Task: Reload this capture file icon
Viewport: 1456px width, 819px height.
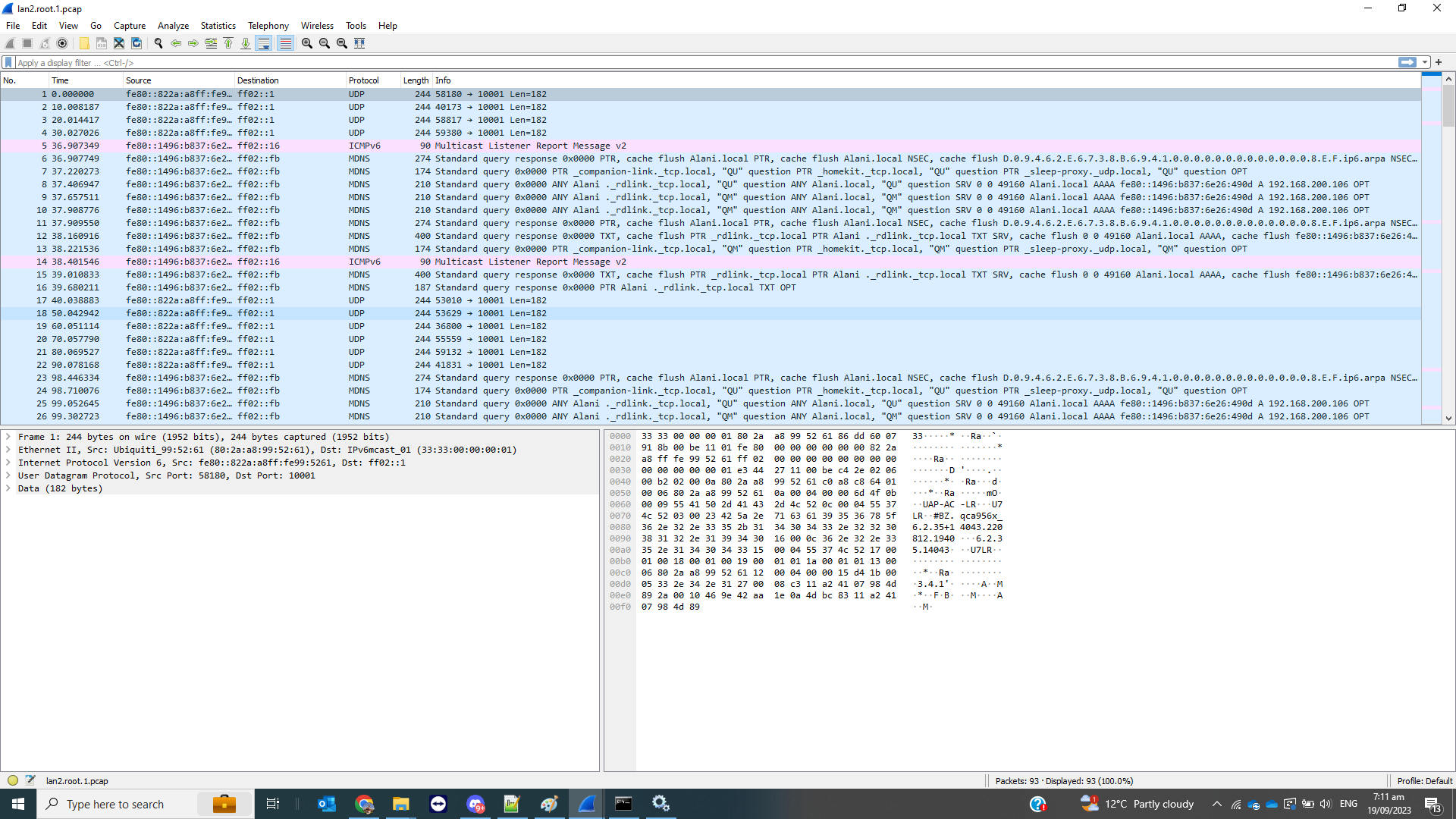Action: pos(136,43)
